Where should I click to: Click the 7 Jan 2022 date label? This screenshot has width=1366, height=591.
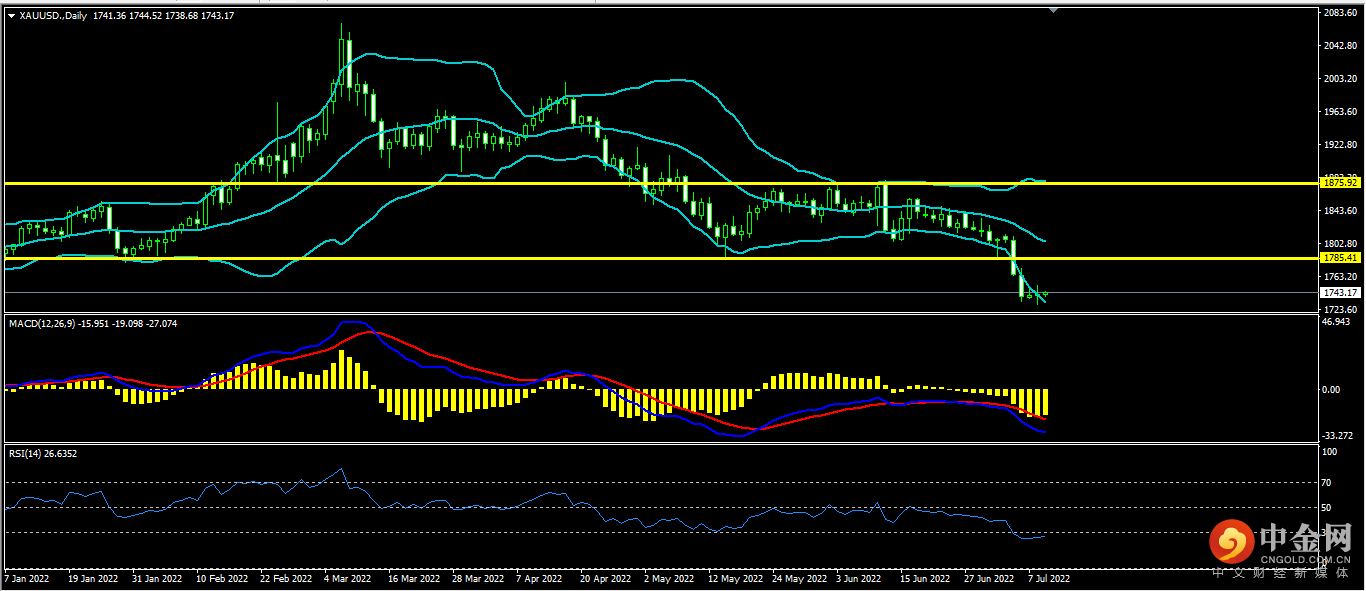click(x=28, y=578)
